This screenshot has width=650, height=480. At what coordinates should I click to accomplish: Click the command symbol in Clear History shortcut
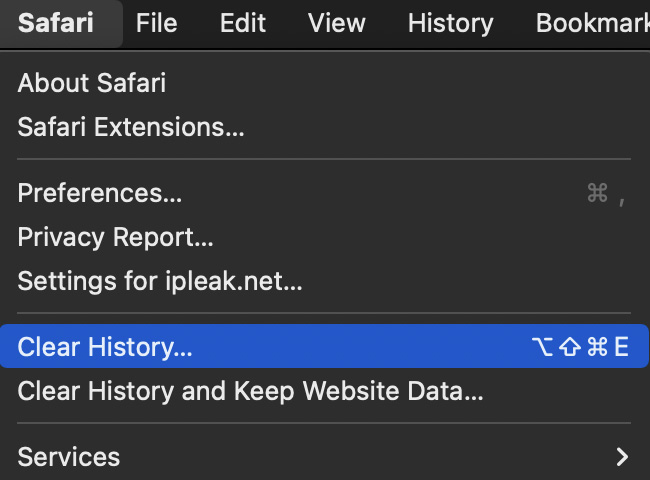[x=598, y=347]
